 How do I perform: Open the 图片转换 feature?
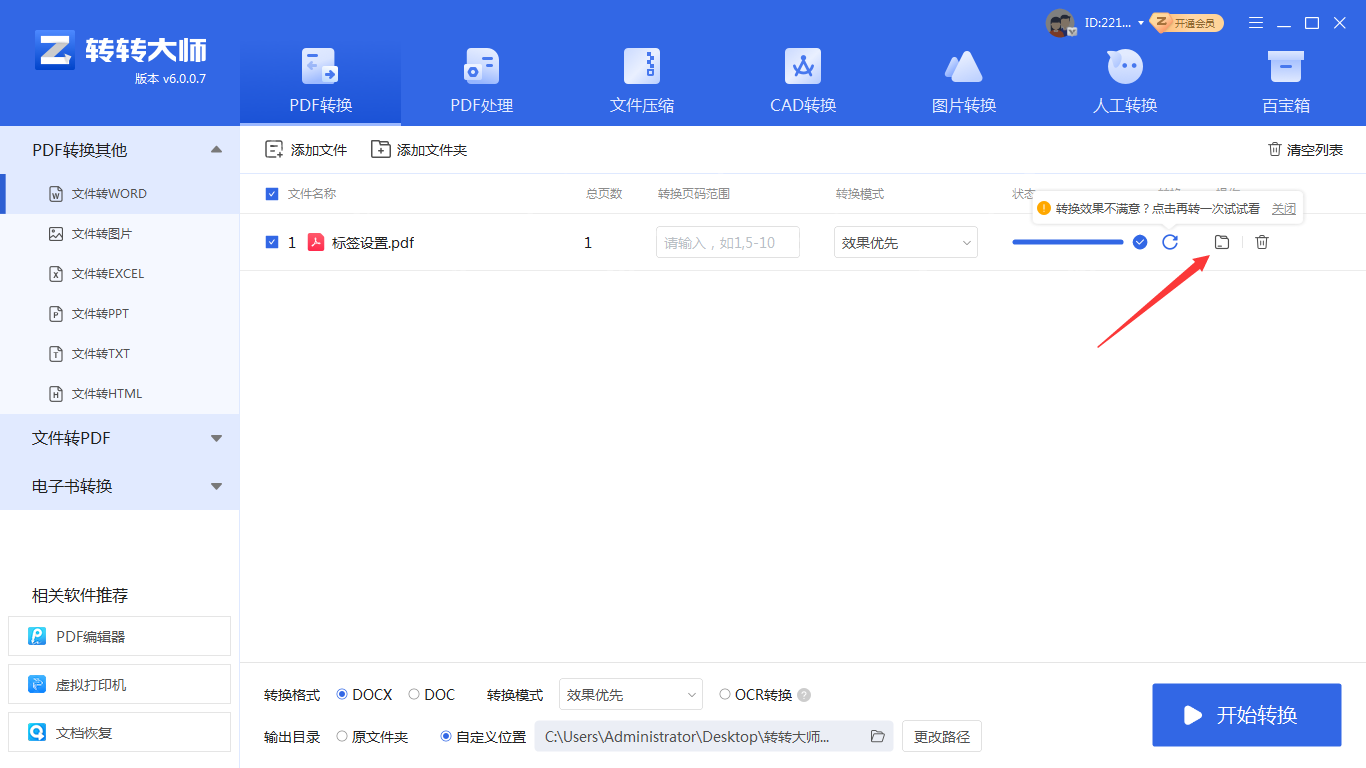pyautogui.click(x=963, y=80)
